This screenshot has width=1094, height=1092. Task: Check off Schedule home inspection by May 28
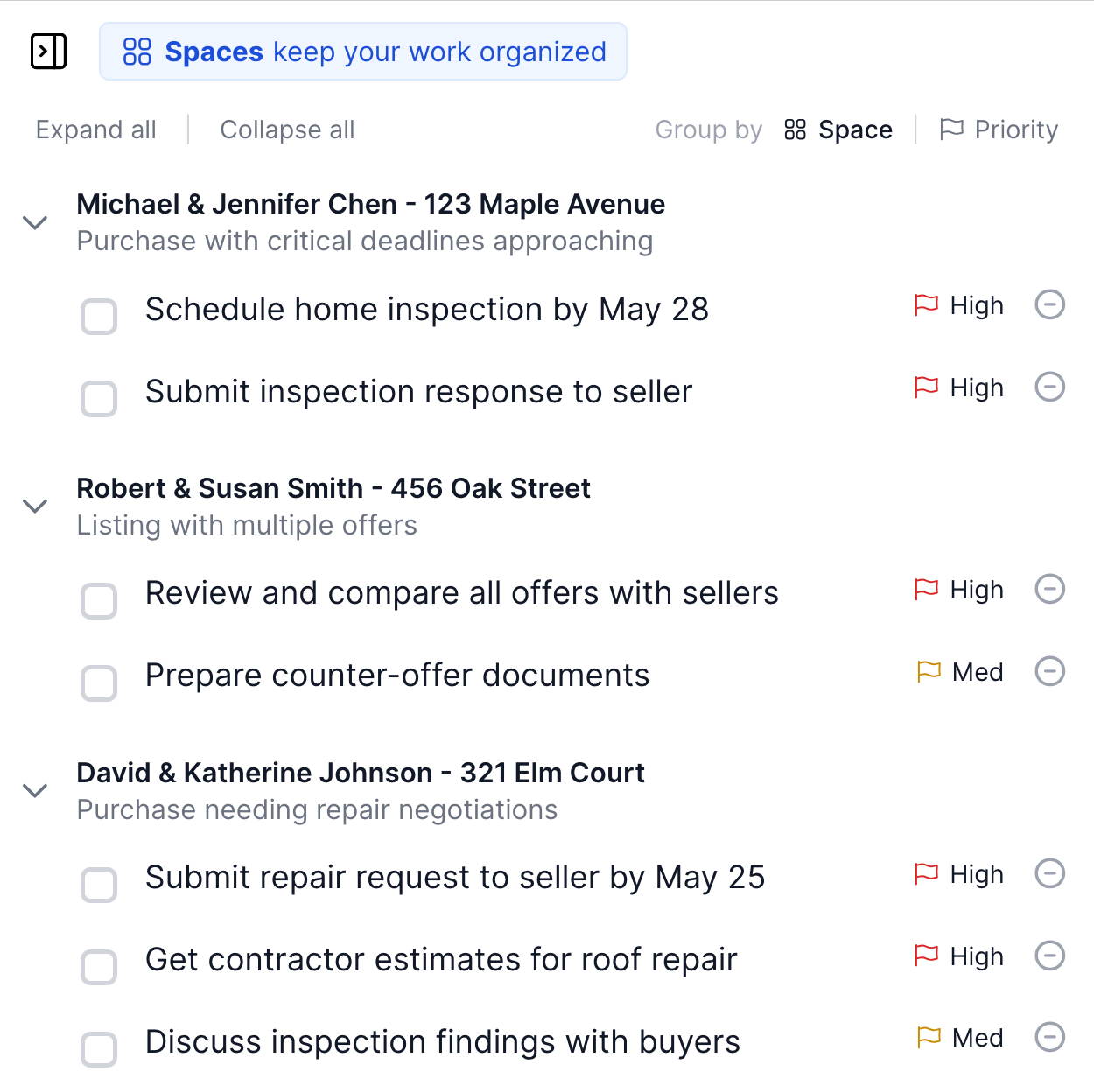[98, 317]
